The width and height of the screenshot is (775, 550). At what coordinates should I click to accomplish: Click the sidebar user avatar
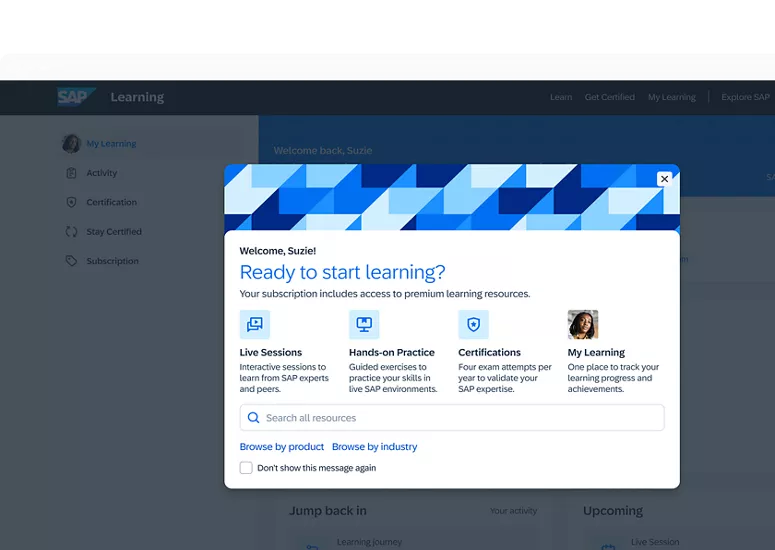71,143
